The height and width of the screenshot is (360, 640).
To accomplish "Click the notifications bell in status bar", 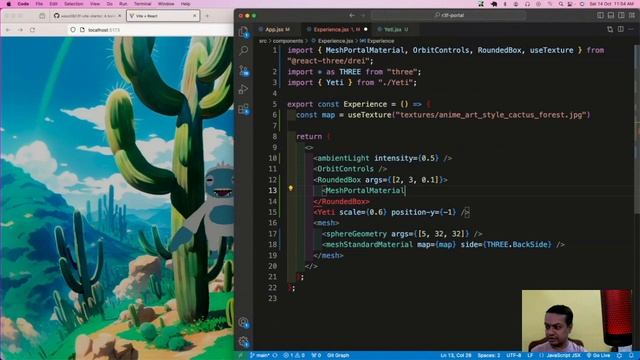I will click(631, 356).
